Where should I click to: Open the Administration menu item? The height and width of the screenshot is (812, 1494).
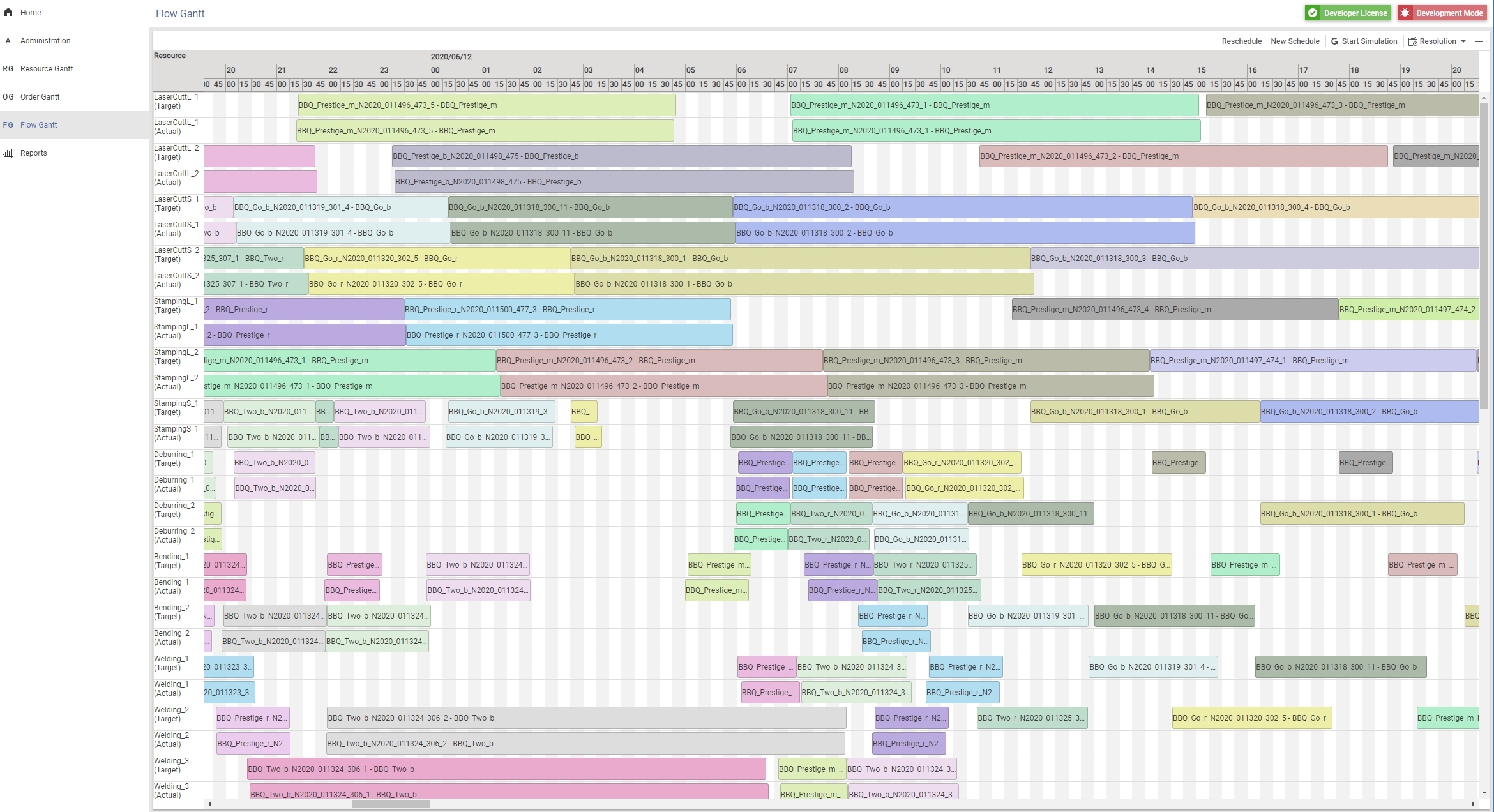[45, 40]
